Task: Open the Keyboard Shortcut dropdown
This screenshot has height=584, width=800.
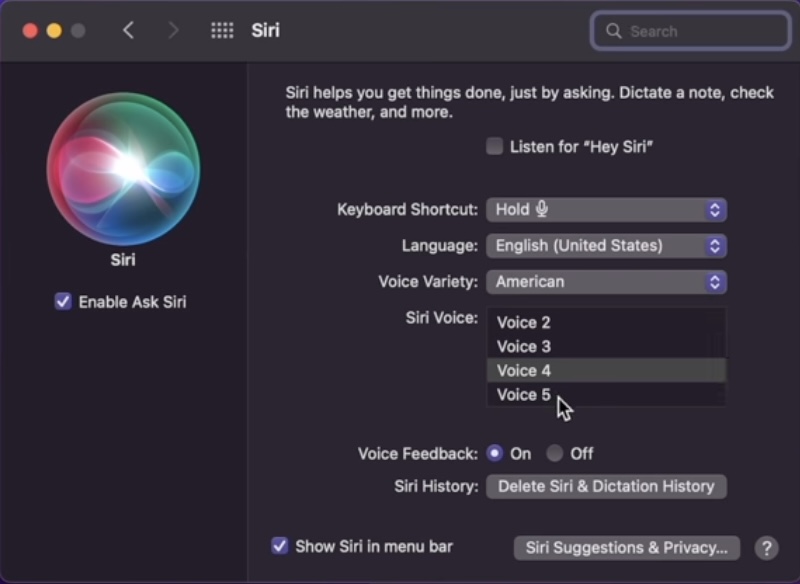Action: point(606,210)
